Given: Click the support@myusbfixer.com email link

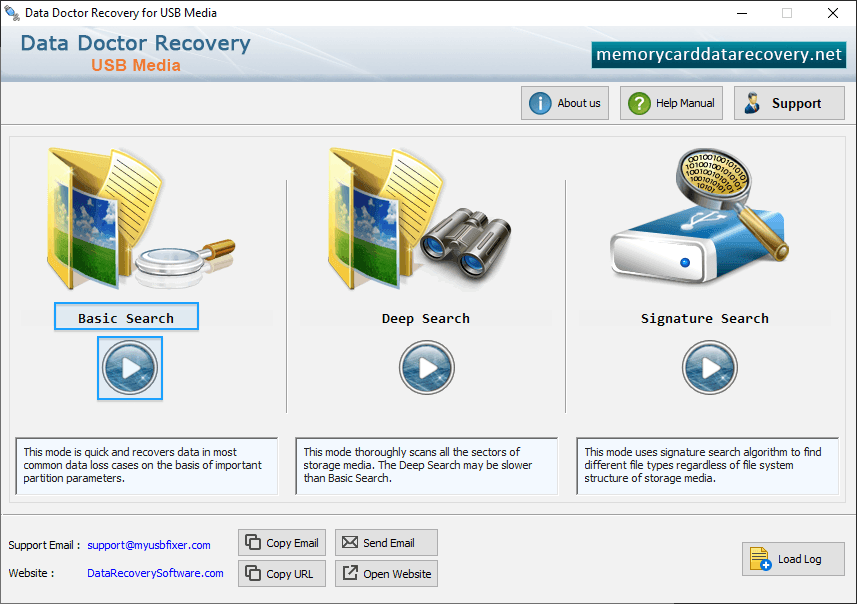Looking at the screenshot, I should [x=149, y=545].
